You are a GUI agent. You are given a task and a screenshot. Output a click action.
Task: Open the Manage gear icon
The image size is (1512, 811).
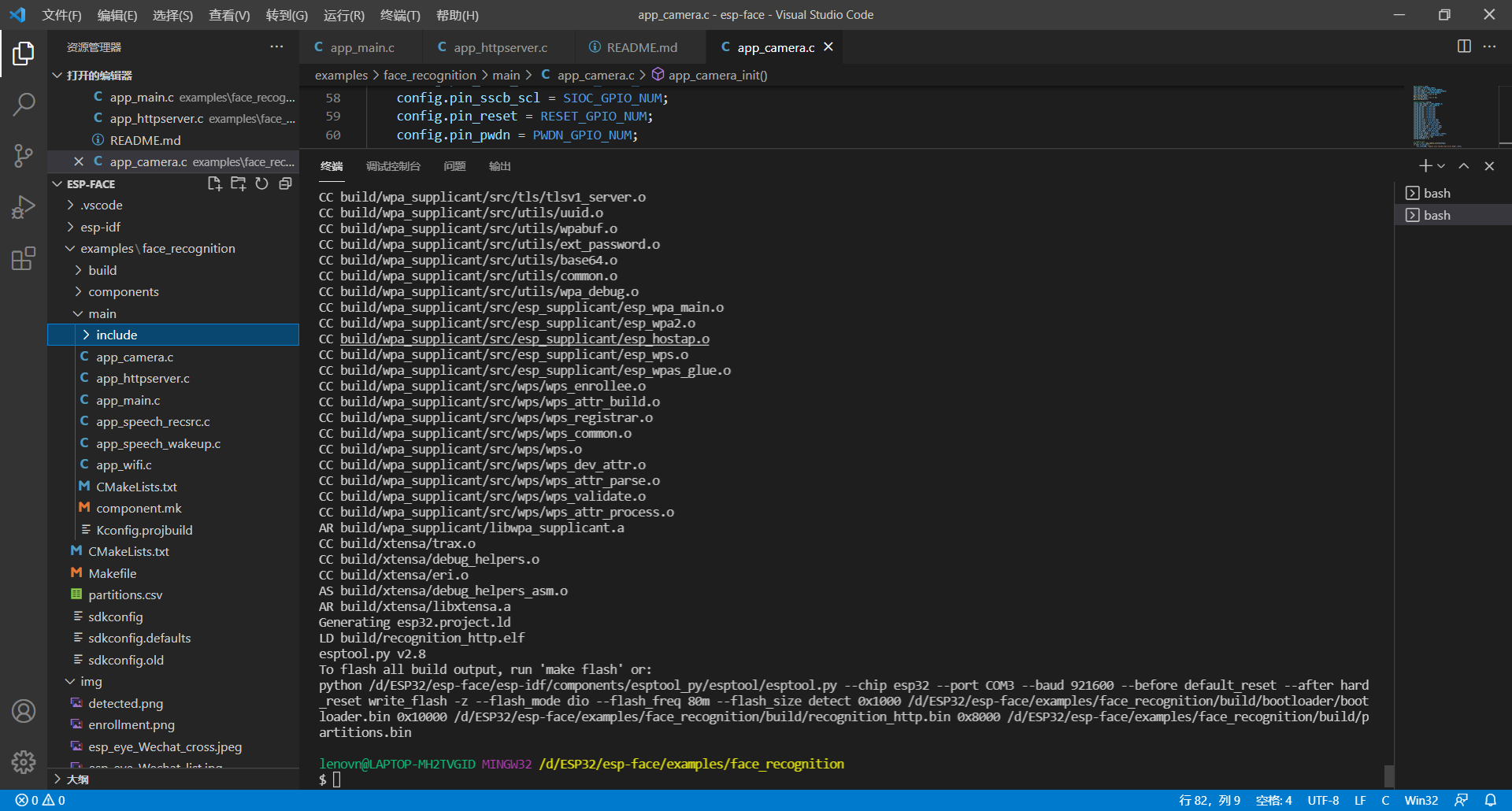point(24,761)
